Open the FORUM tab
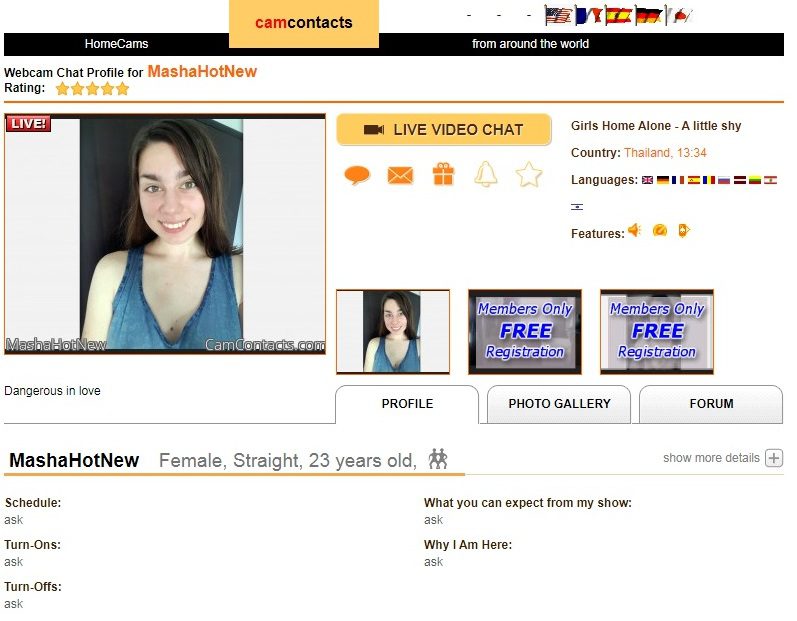 (711, 404)
